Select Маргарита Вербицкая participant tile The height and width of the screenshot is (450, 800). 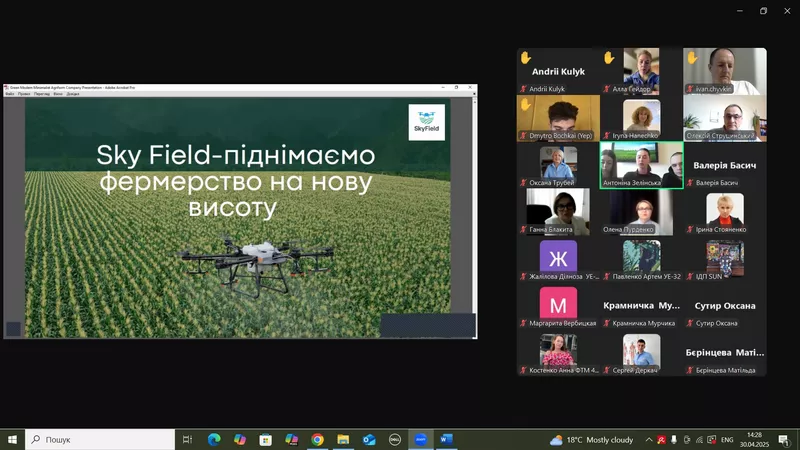(558, 306)
